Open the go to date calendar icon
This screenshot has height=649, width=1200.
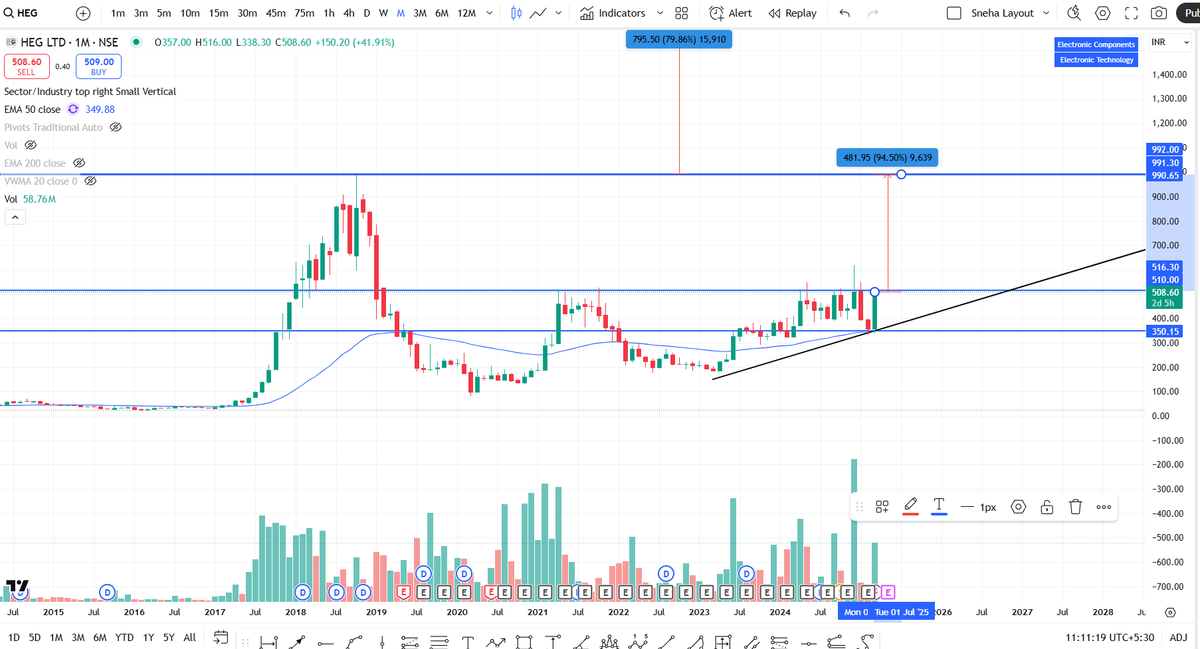pyautogui.click(x=222, y=637)
